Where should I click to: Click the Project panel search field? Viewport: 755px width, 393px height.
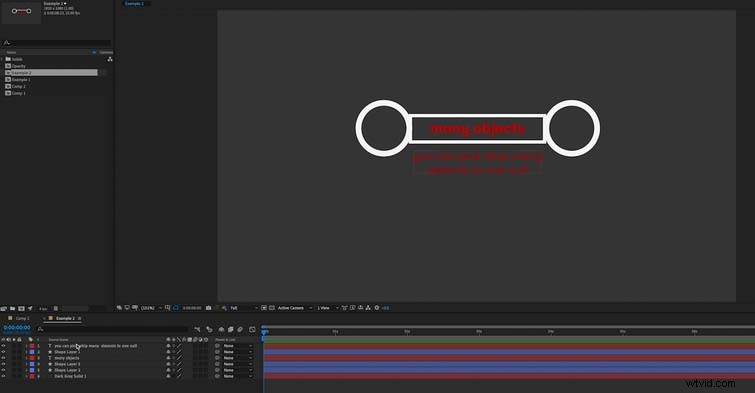[57, 43]
